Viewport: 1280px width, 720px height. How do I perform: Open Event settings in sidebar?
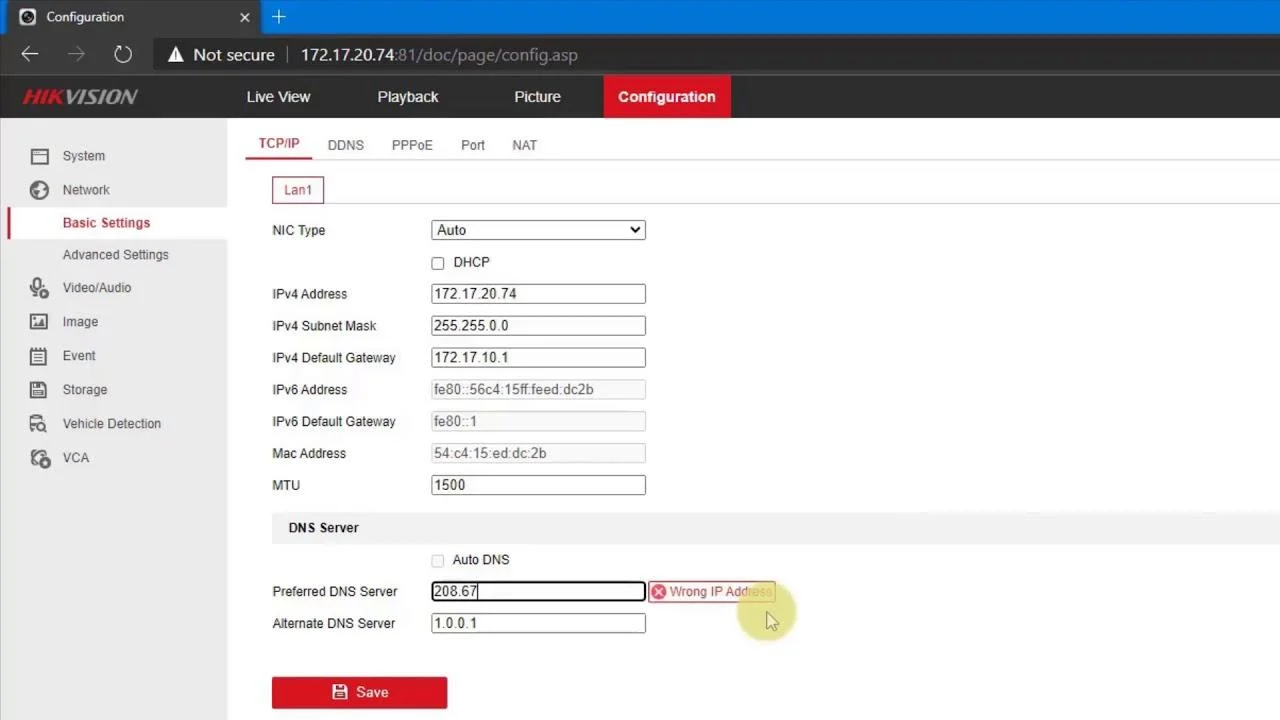[x=79, y=356]
